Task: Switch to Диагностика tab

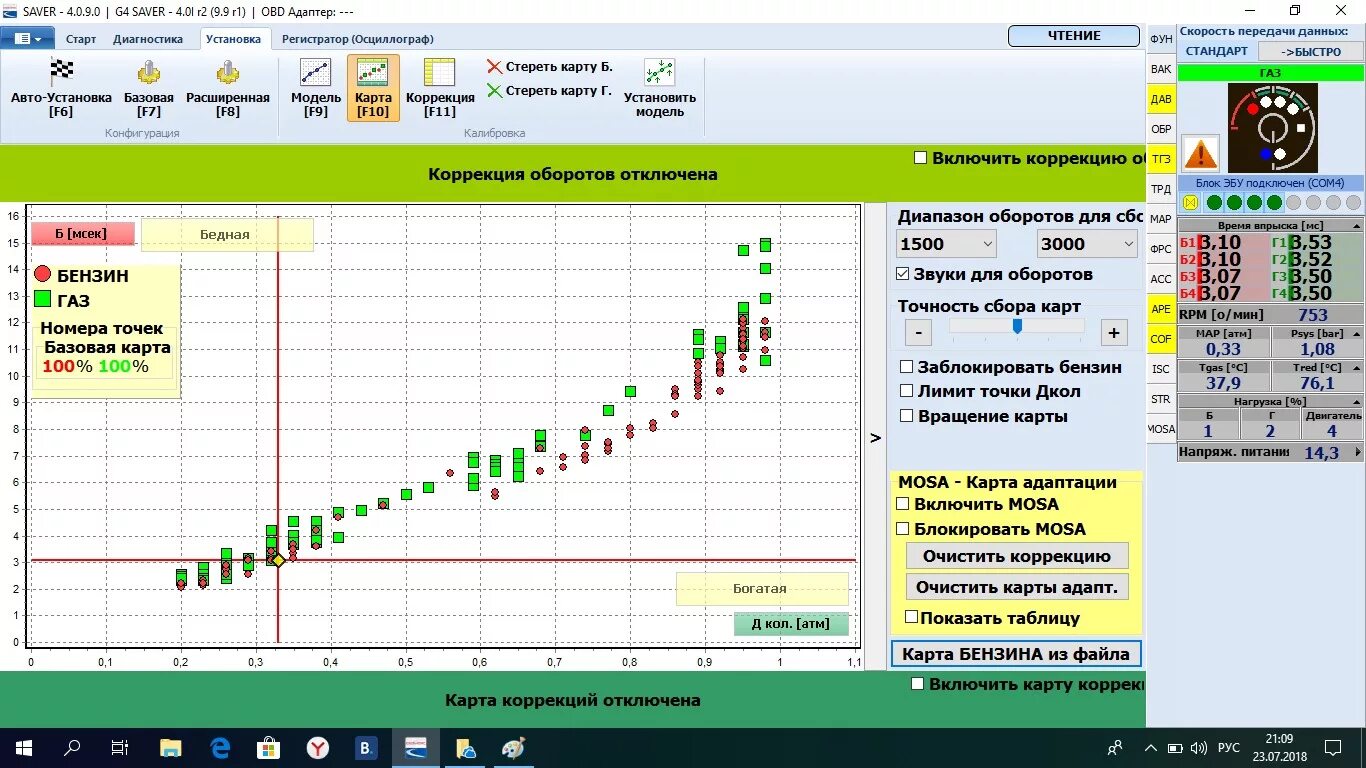Action: pos(148,39)
